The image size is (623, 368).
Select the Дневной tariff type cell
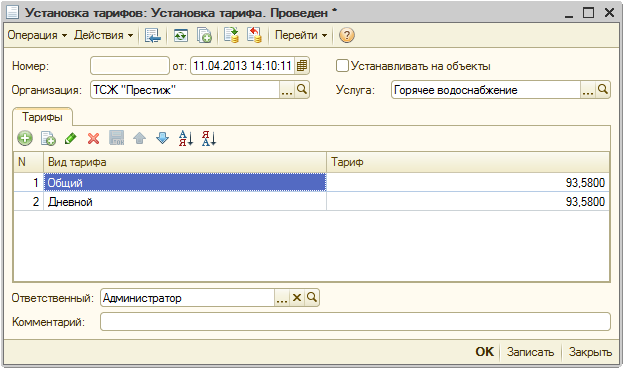pos(185,201)
